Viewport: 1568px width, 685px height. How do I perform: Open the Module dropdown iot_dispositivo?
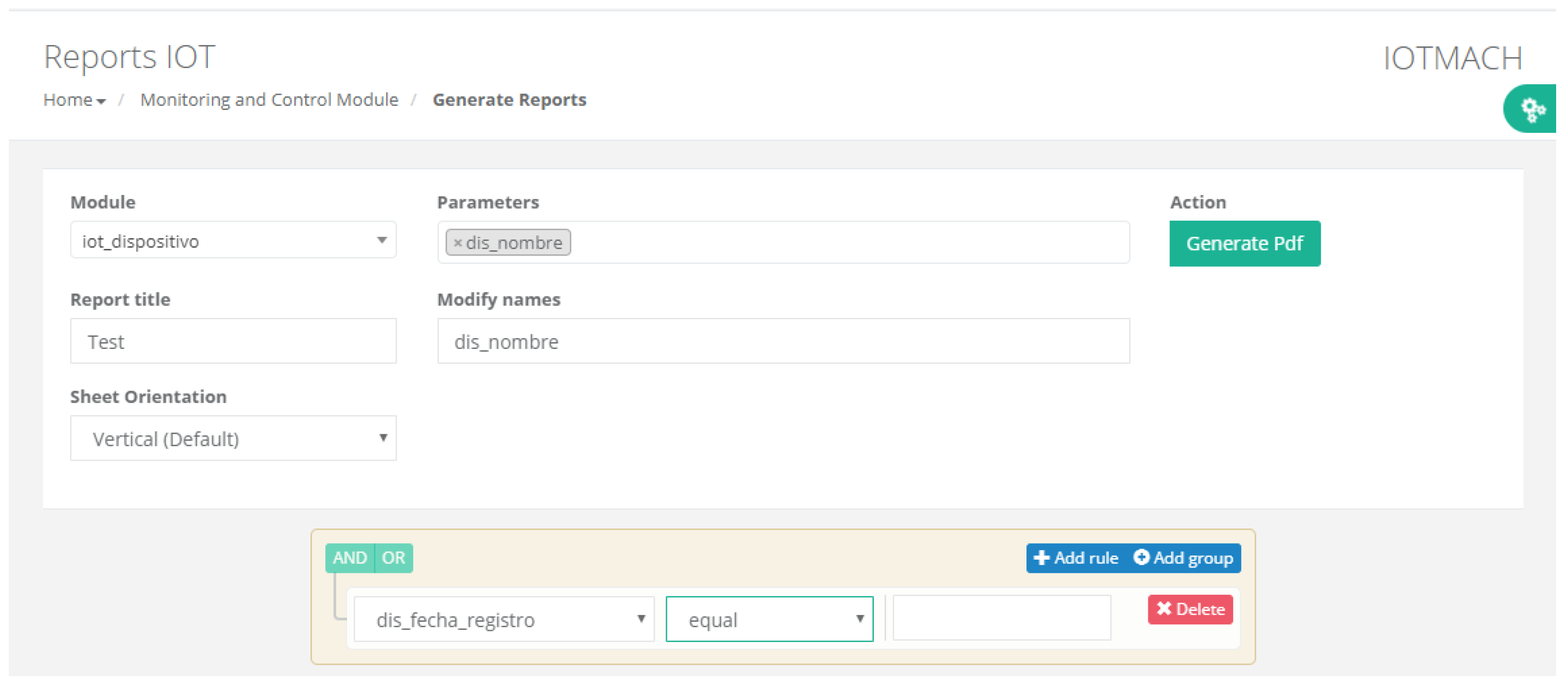[x=233, y=241]
